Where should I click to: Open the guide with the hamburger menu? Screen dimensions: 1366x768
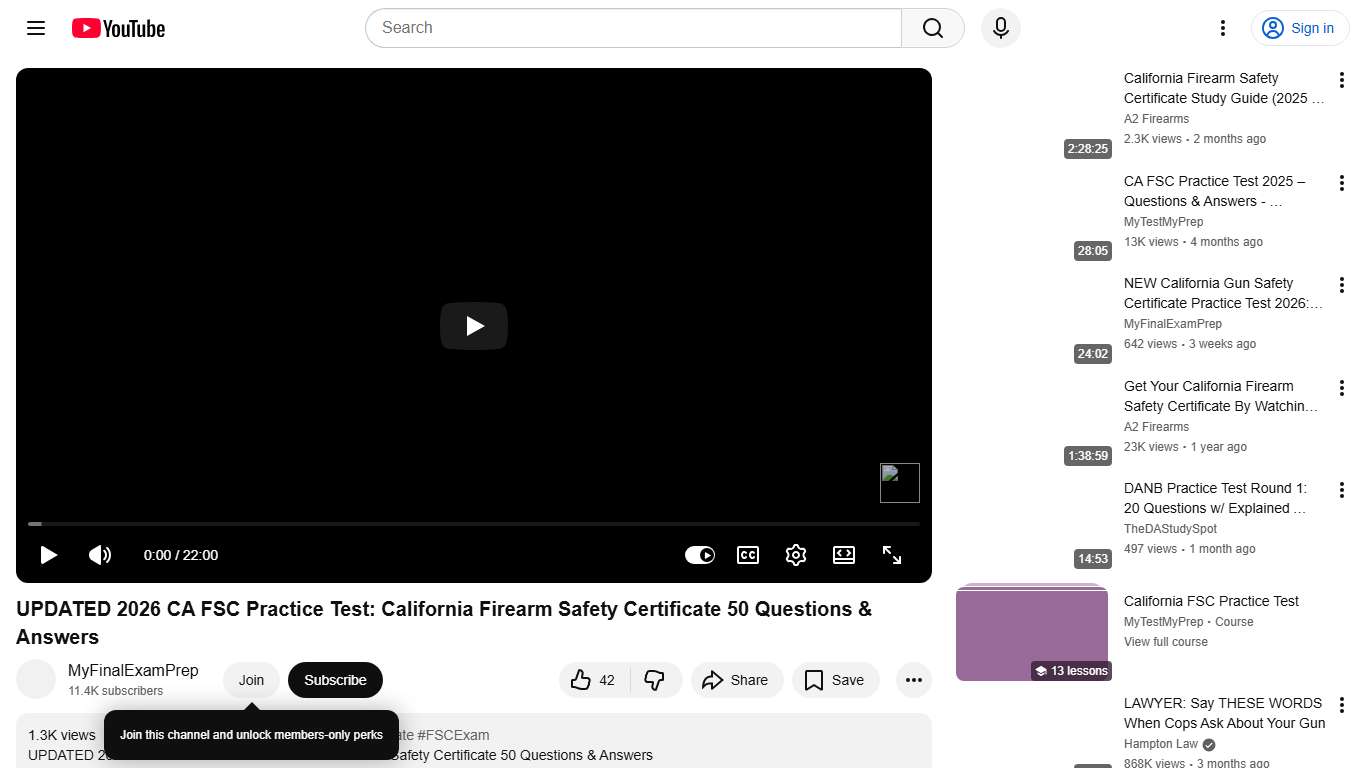pos(35,28)
